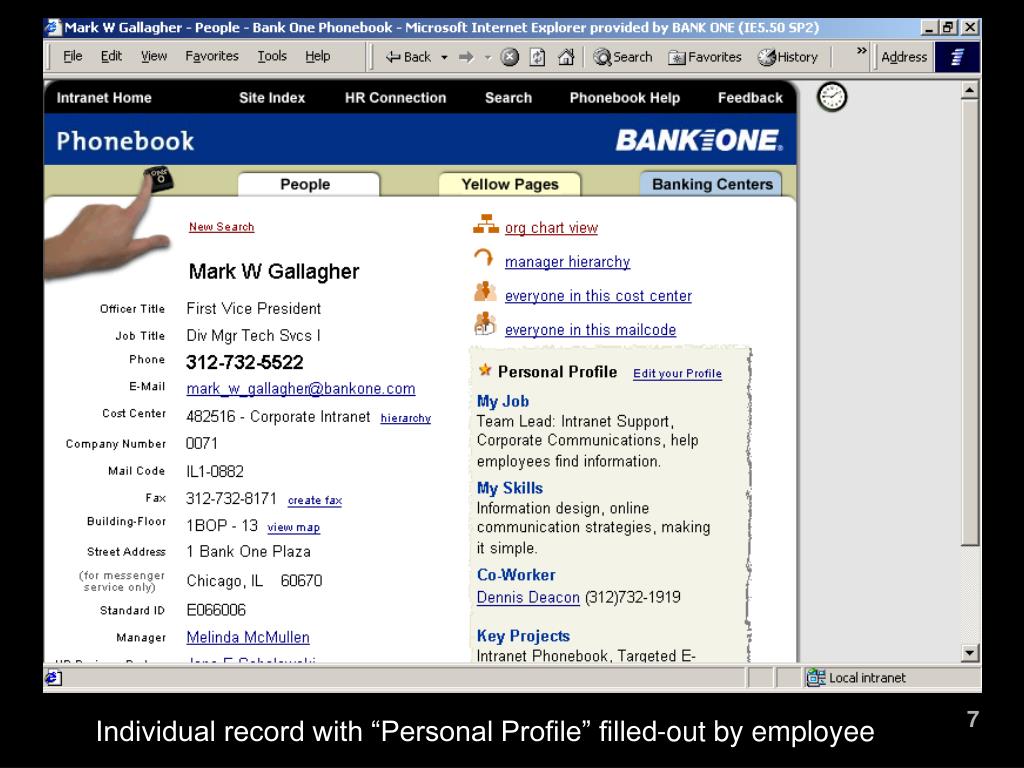
Task: Click the Internet Explorer throbber logo
Action: [x=957, y=57]
